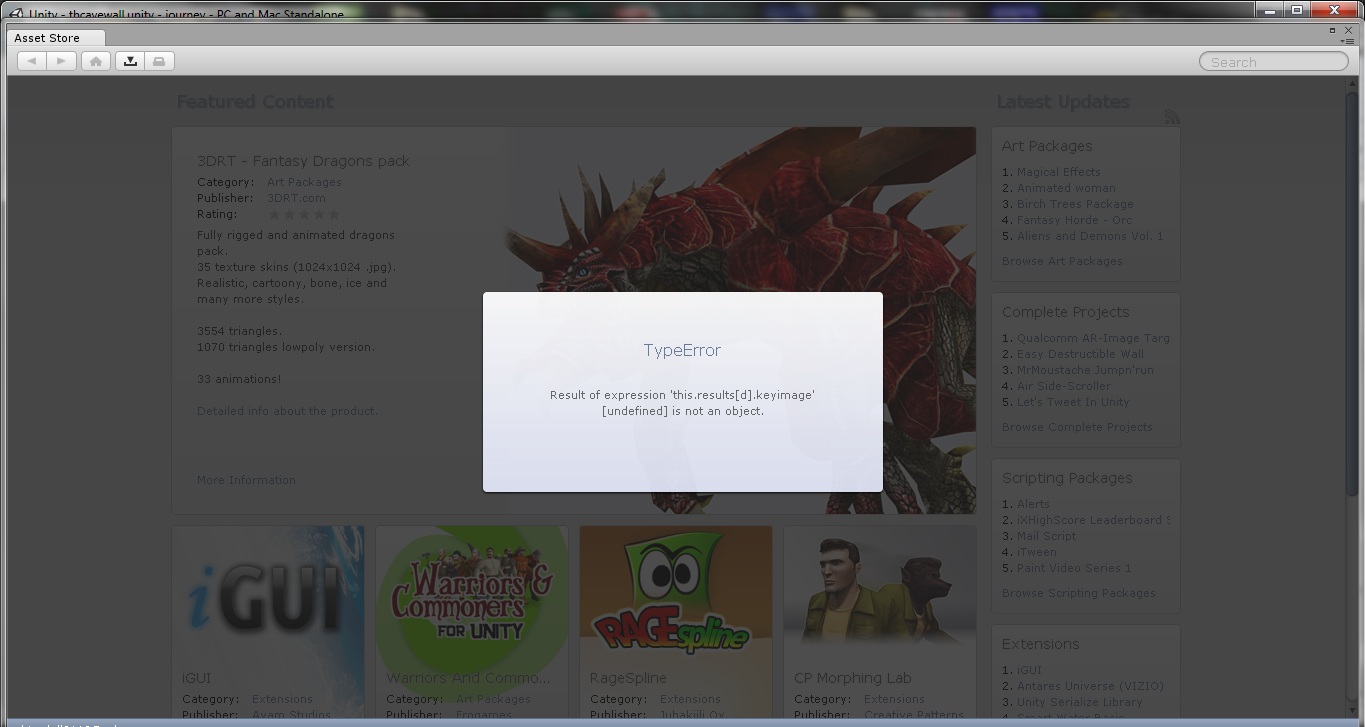Navigate back in the Asset Store browser
This screenshot has width=1365, height=727.
pyautogui.click(x=30, y=60)
